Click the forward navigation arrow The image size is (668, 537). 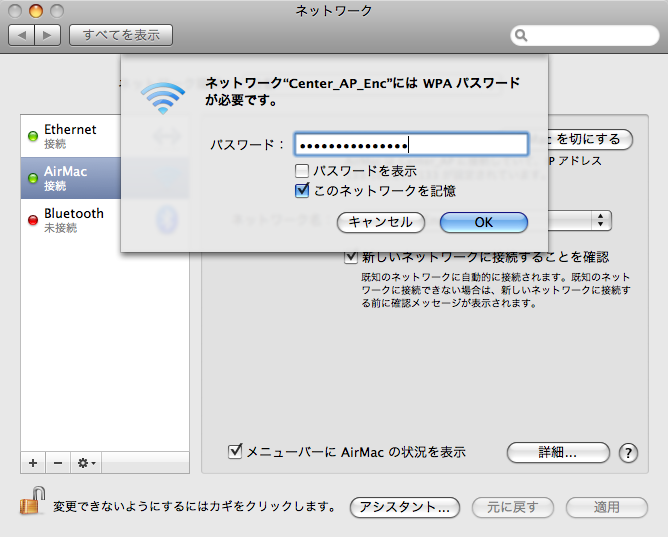tap(47, 35)
